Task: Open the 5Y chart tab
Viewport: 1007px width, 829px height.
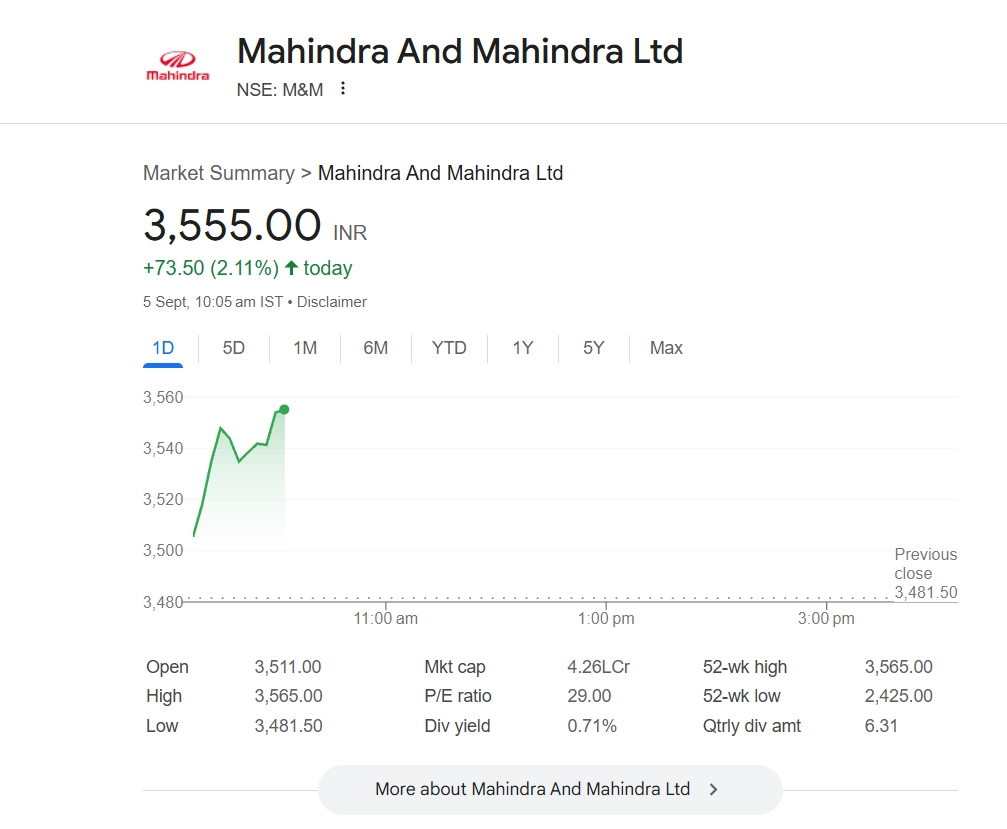Action: point(594,348)
